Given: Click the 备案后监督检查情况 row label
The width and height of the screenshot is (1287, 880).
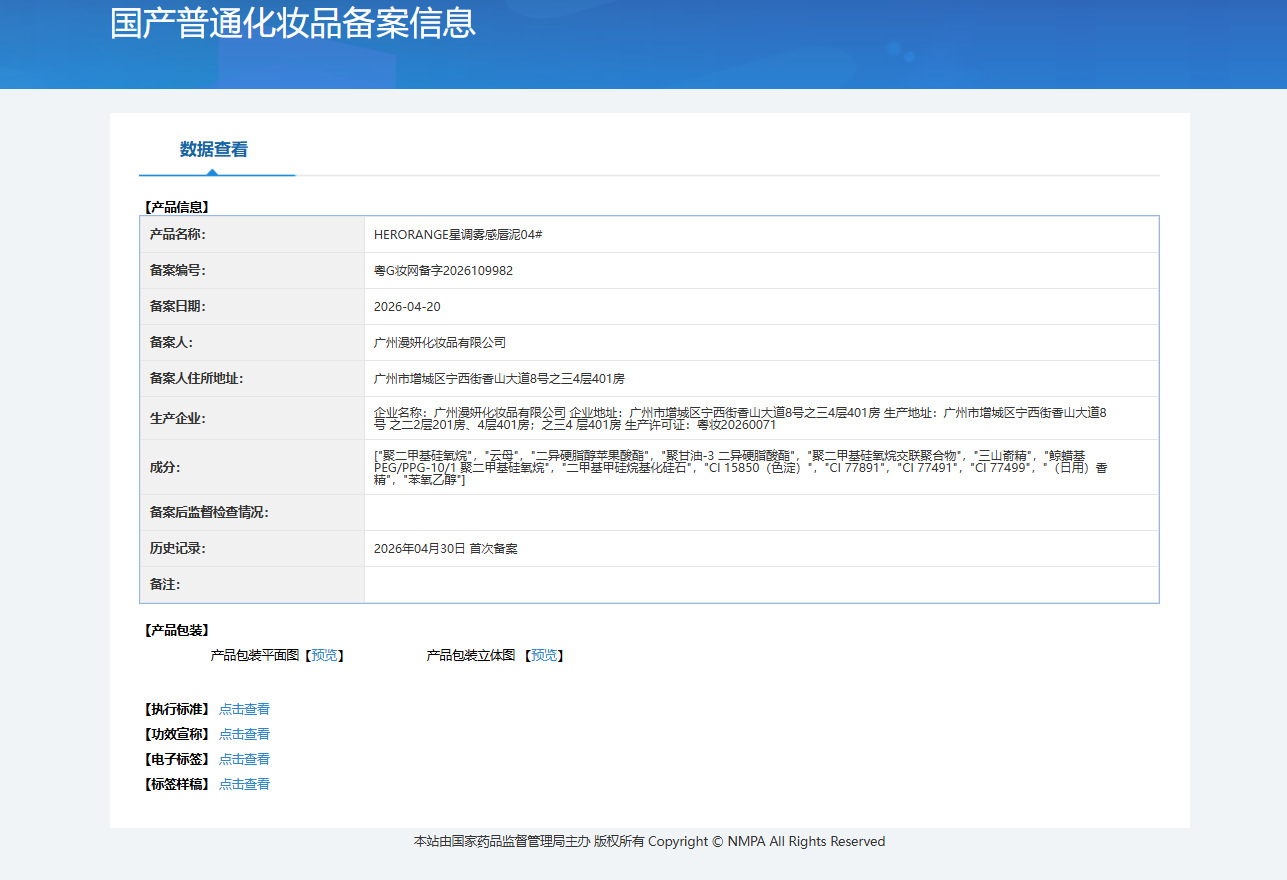Looking at the screenshot, I should [x=209, y=513].
